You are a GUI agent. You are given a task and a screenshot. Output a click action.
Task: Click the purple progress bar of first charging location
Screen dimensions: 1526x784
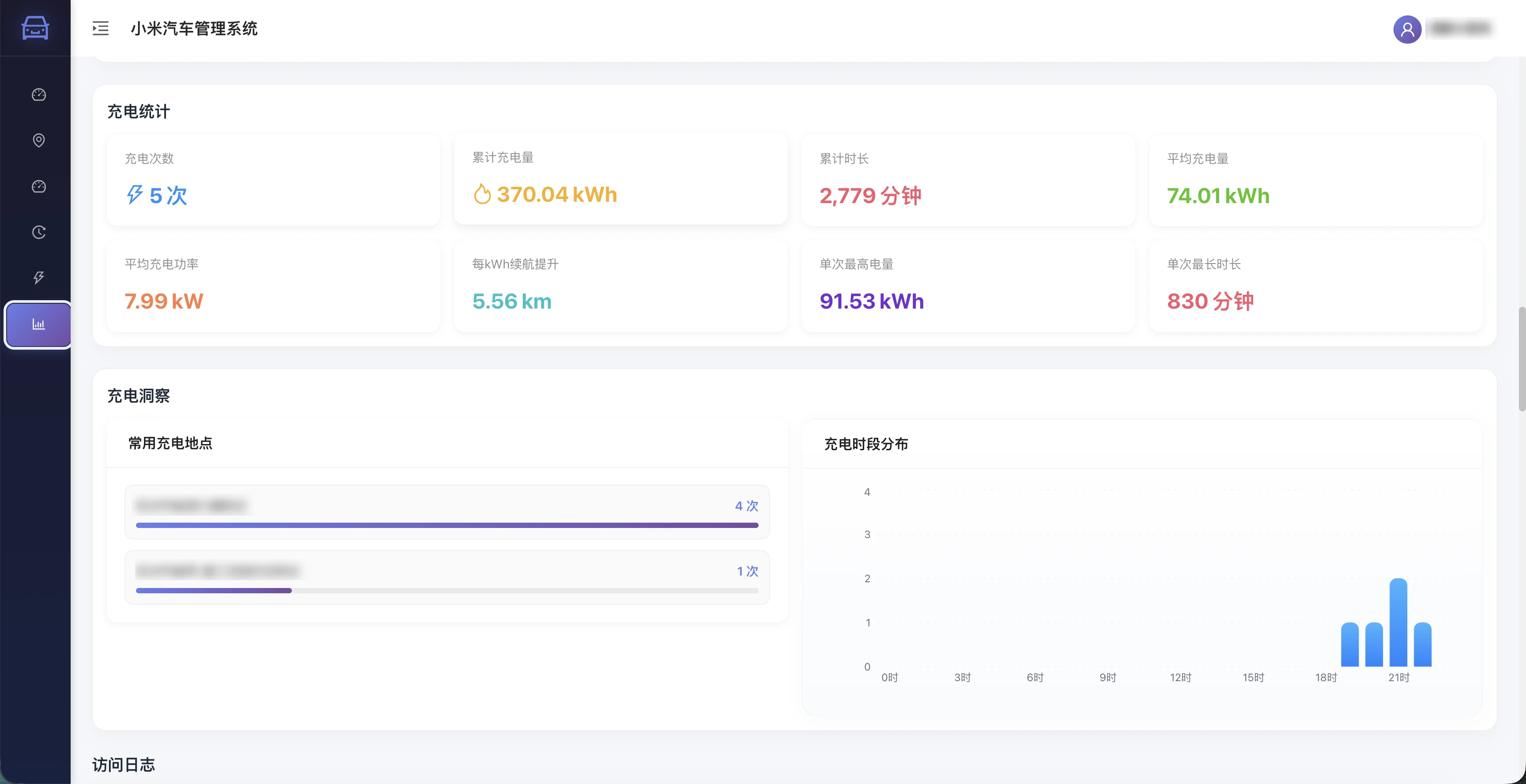pyautogui.click(x=447, y=524)
